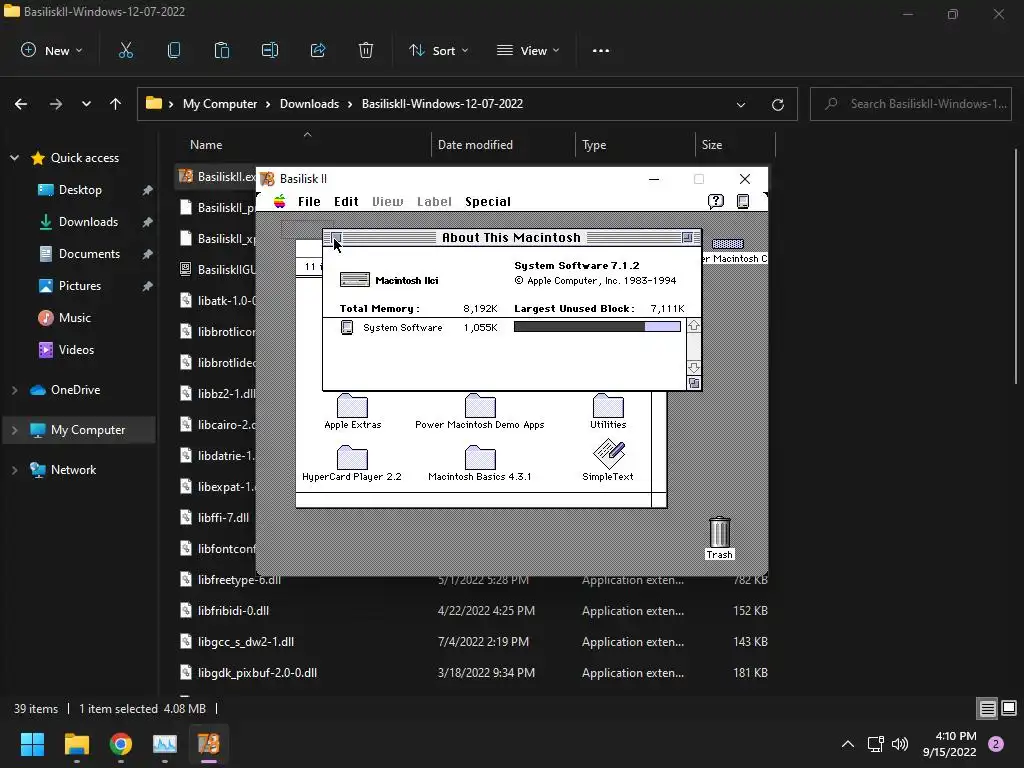Open the File menu in Mac Finder
This screenshot has width=1024, height=768.
309,202
